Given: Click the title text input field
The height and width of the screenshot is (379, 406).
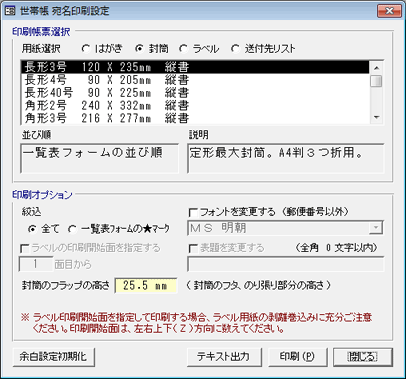Looking at the screenshot, I should (285, 264).
